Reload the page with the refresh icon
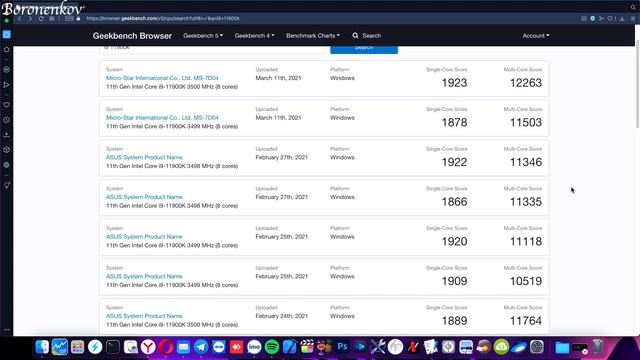 click(x=41, y=18)
